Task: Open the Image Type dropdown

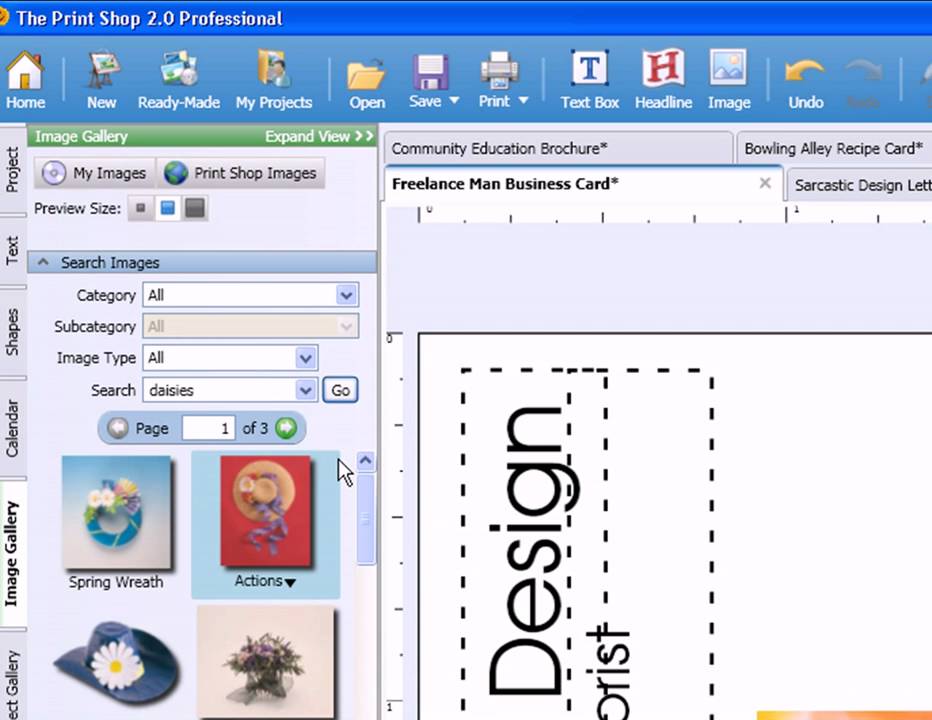Action: (306, 358)
